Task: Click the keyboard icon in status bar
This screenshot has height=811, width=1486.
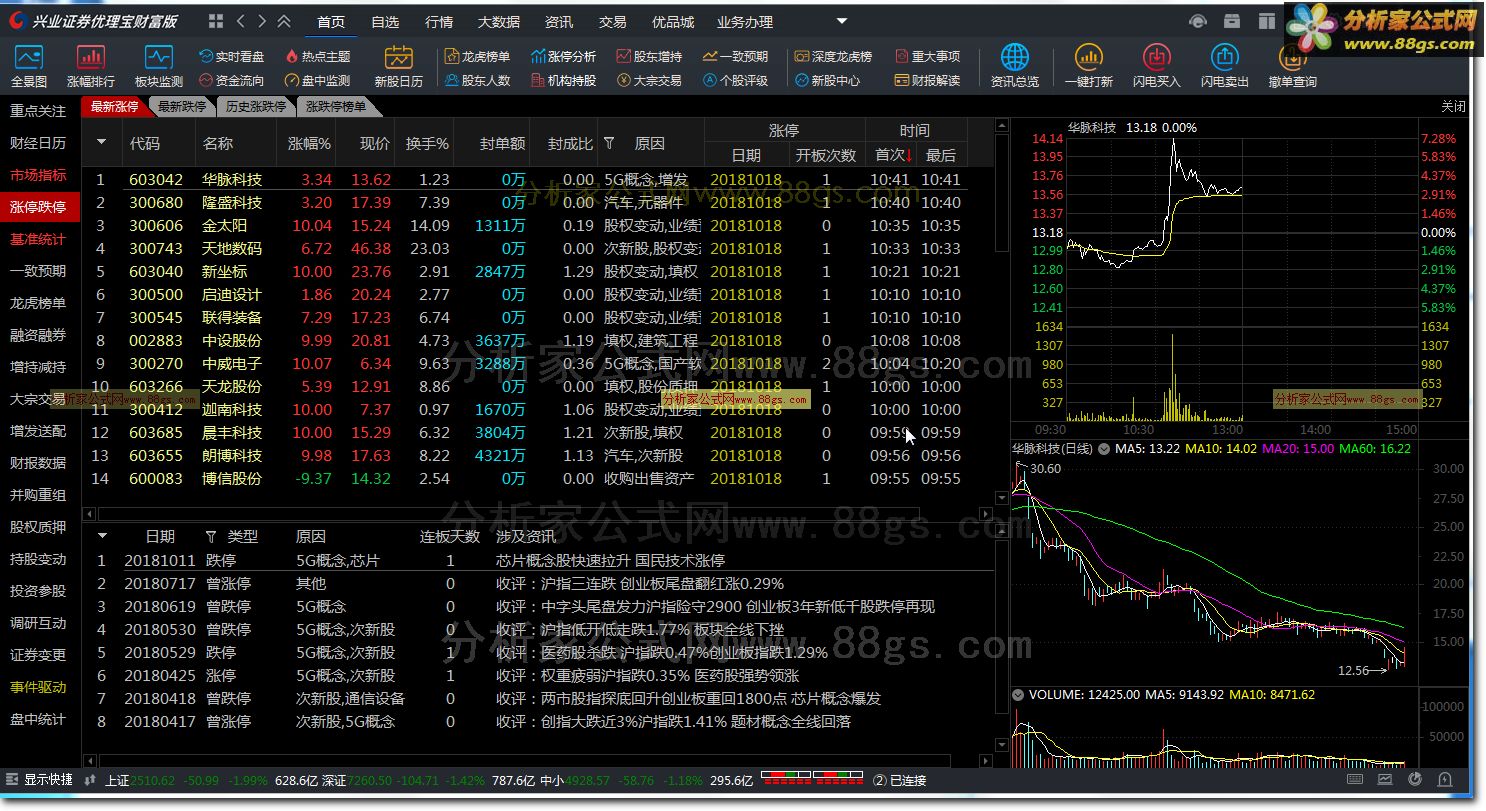Action: [1357, 780]
